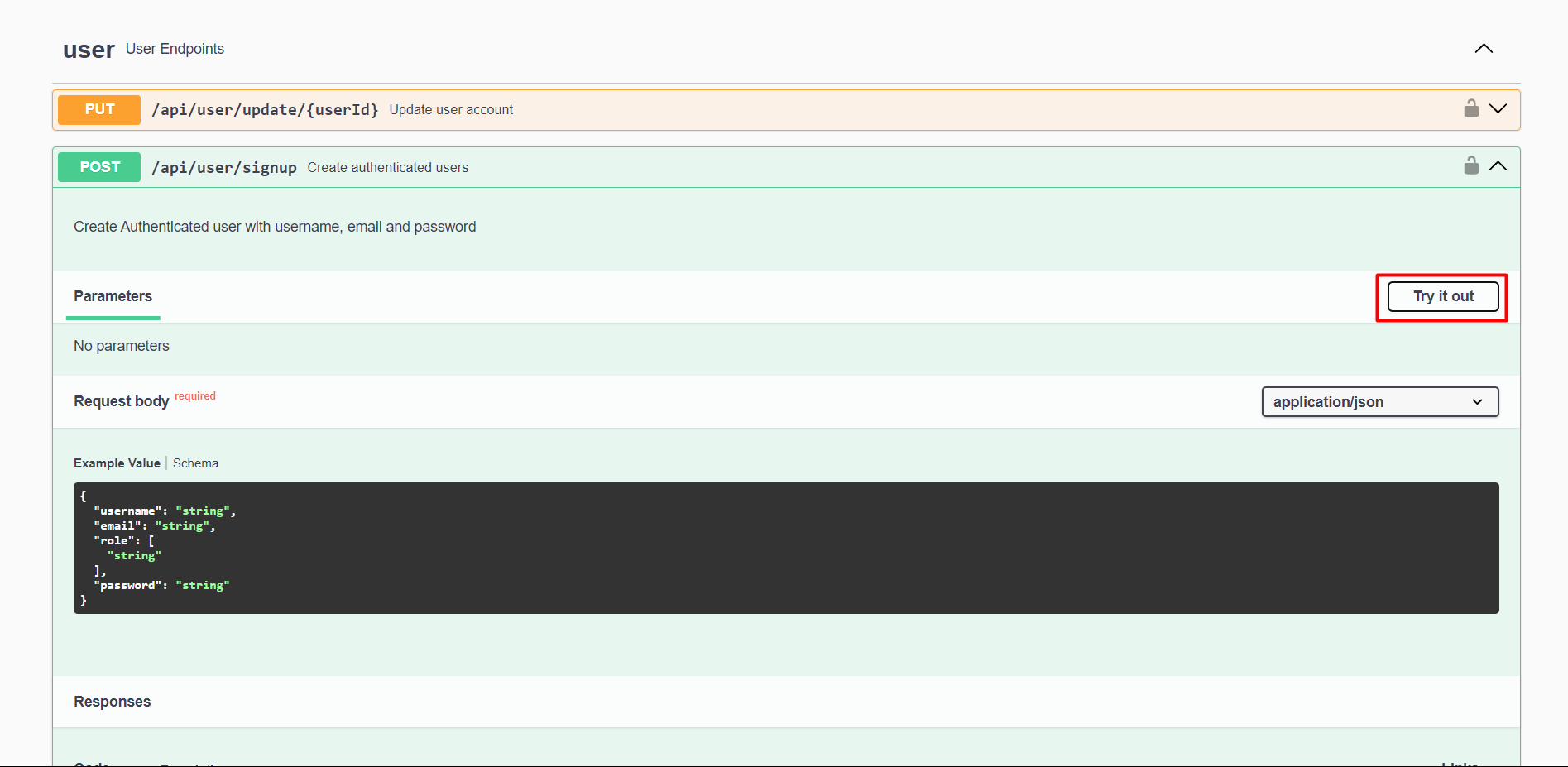Open the application/json media type dropdown

click(x=1379, y=402)
